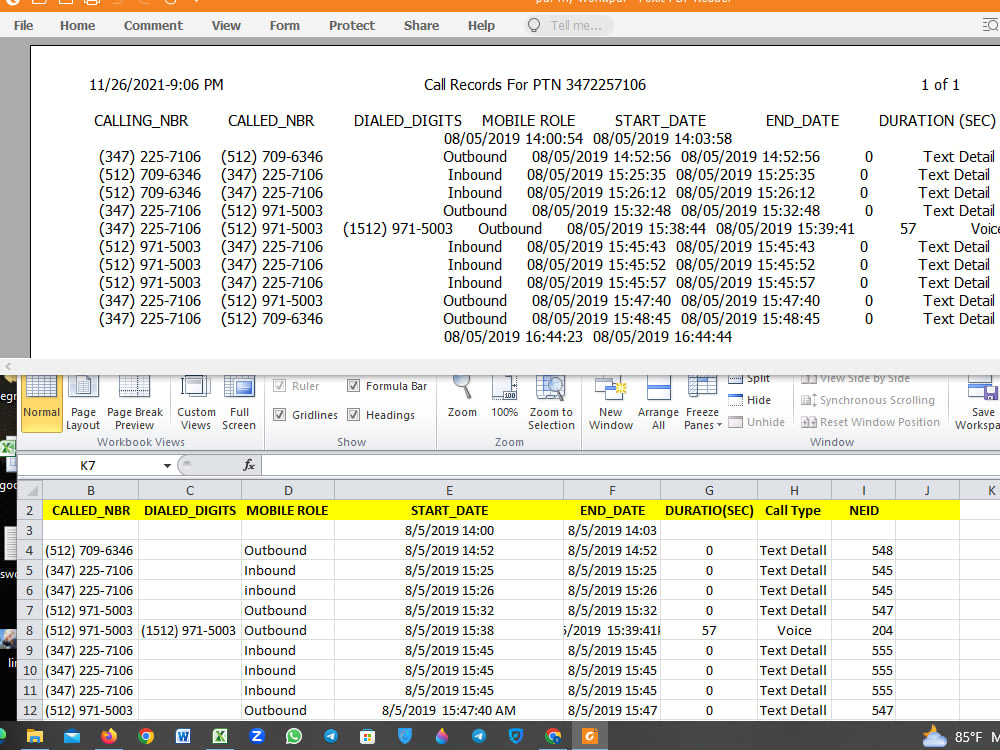This screenshot has width=1000, height=750.
Task: Open the Name Box dropdown arrow
Action: pos(167,466)
